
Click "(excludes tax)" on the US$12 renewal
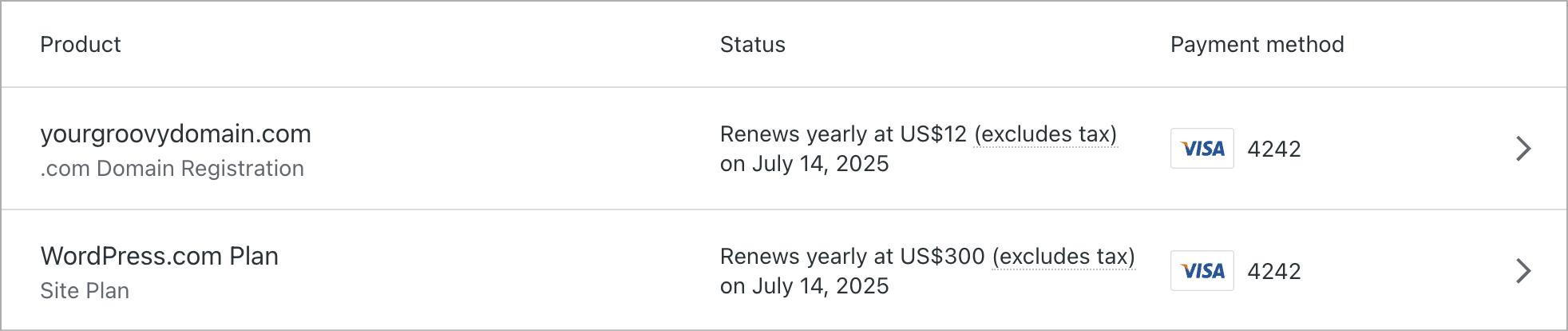point(1045,134)
